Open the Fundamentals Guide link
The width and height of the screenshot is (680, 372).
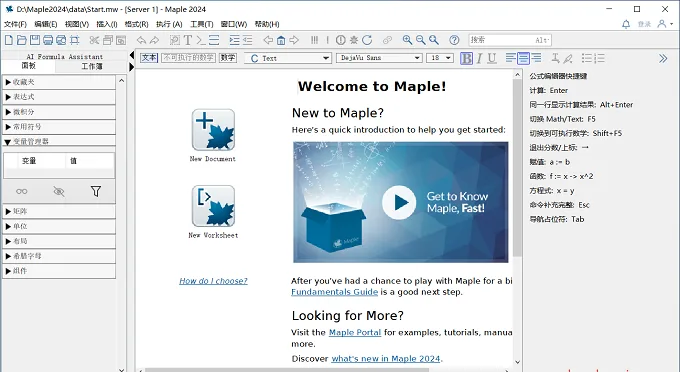tap(334, 292)
